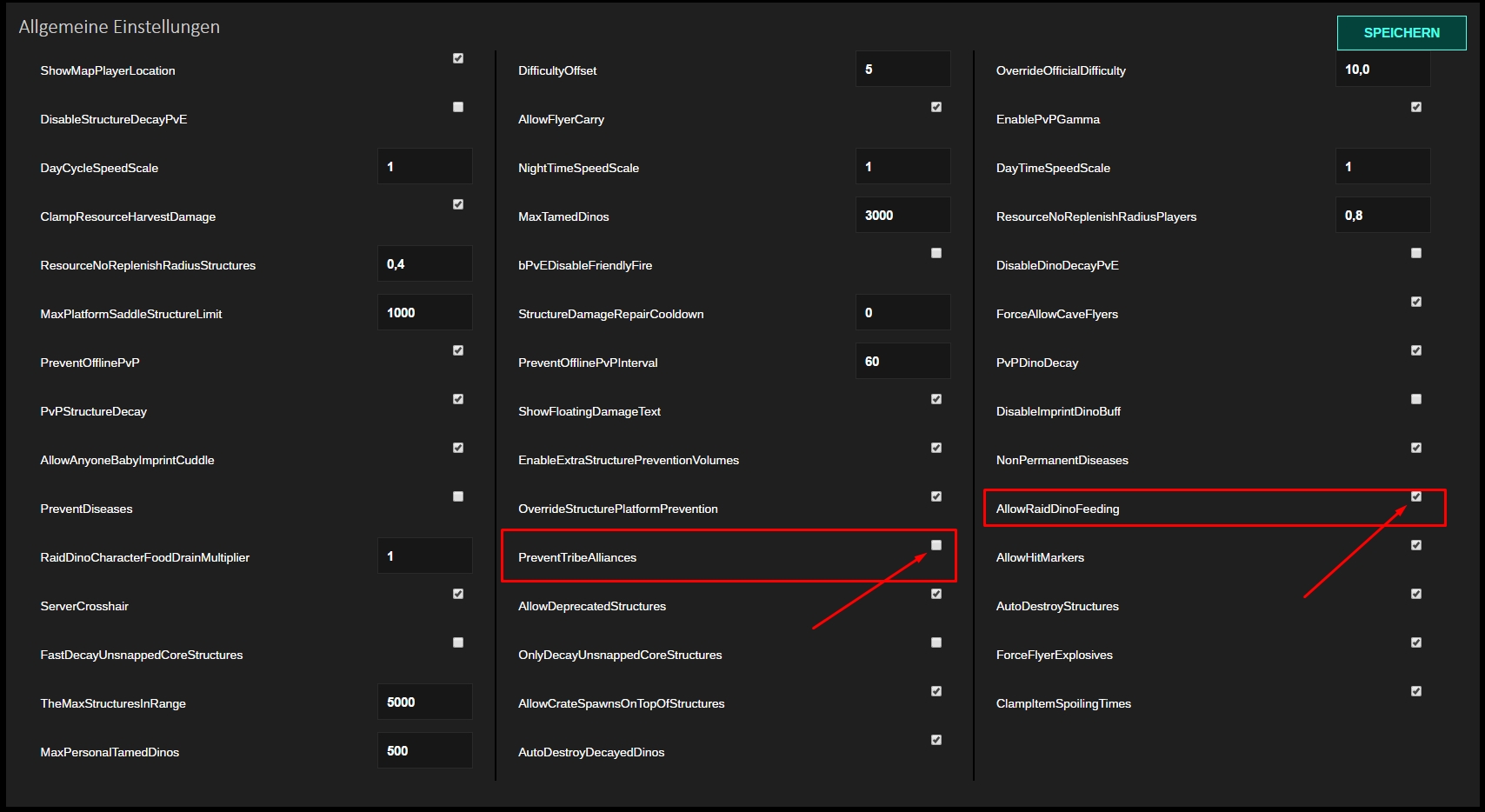Click the AllowRaidDinoFeeding label text

click(x=1057, y=509)
